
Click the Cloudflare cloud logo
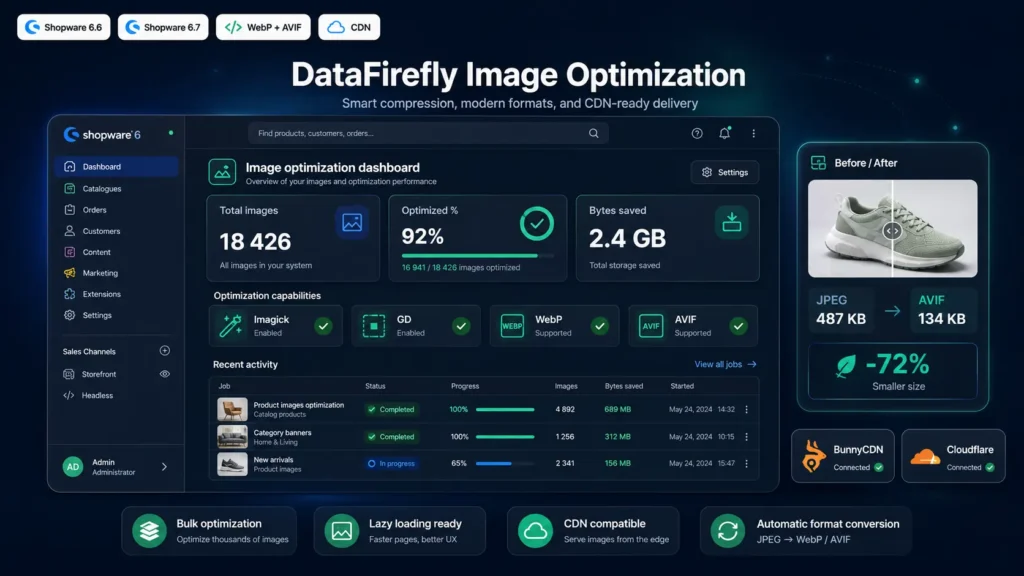(925, 456)
